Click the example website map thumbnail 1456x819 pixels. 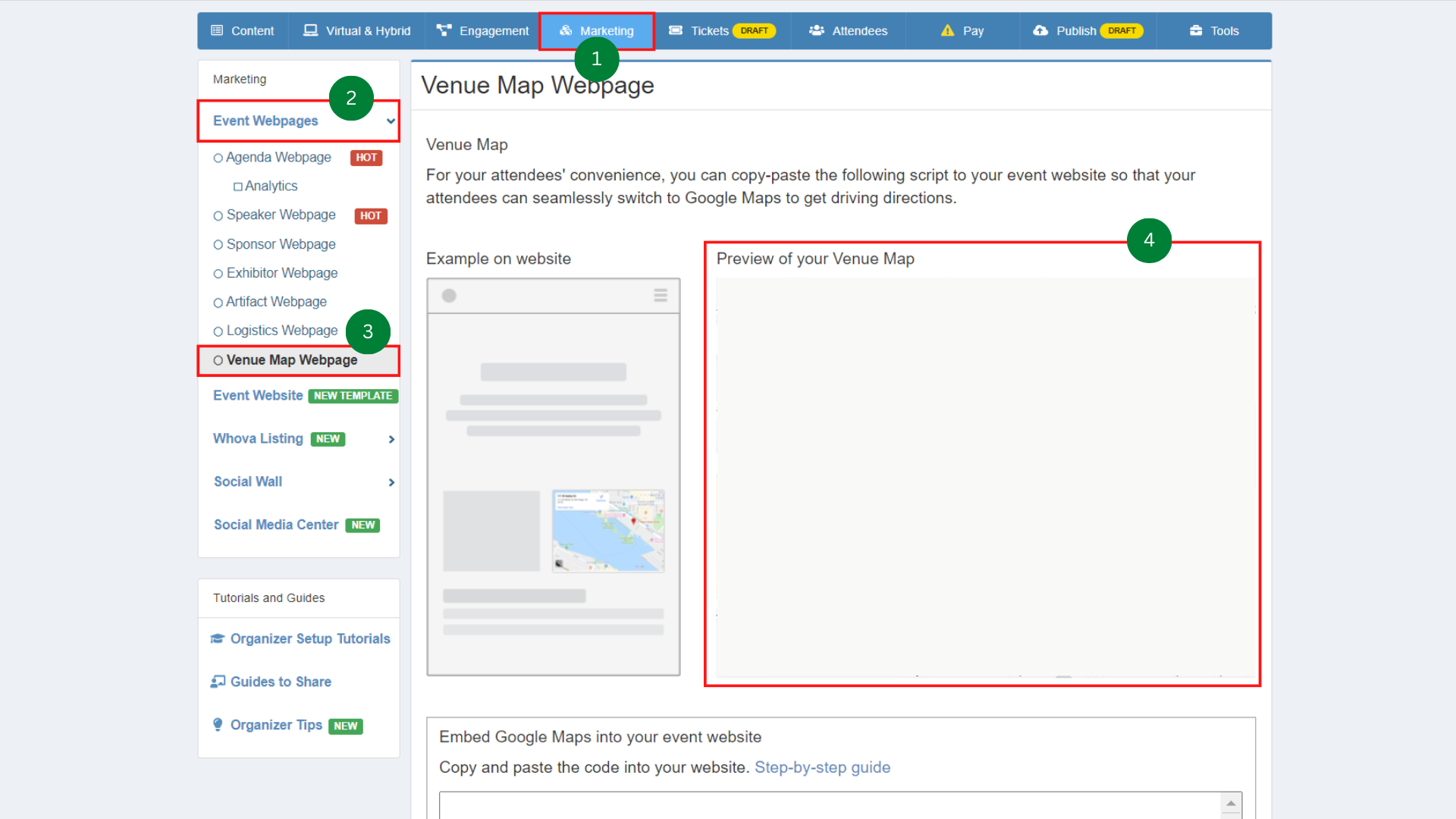tap(608, 532)
